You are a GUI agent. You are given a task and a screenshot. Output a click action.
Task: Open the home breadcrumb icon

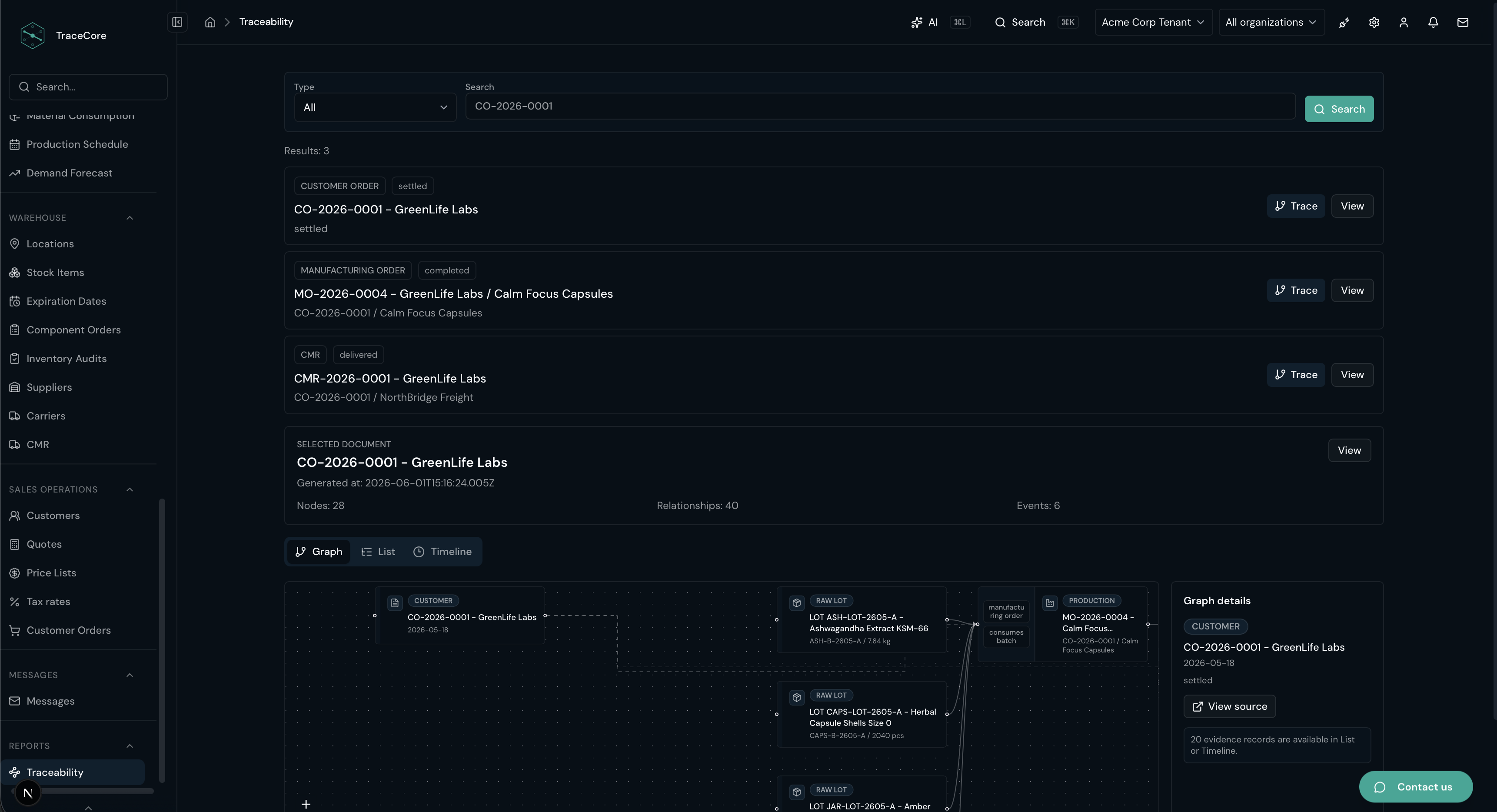pyautogui.click(x=210, y=22)
